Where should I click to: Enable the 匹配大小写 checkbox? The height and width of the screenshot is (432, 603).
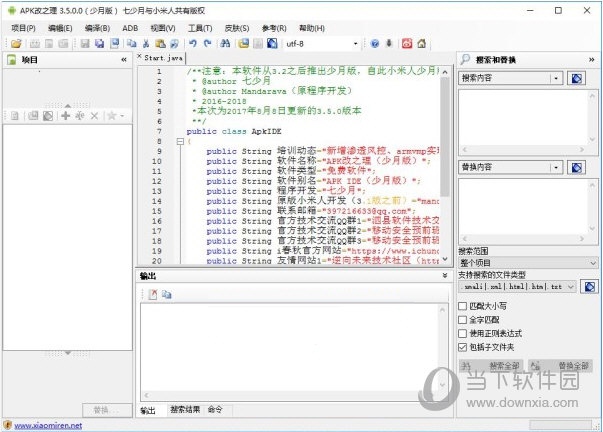point(463,306)
